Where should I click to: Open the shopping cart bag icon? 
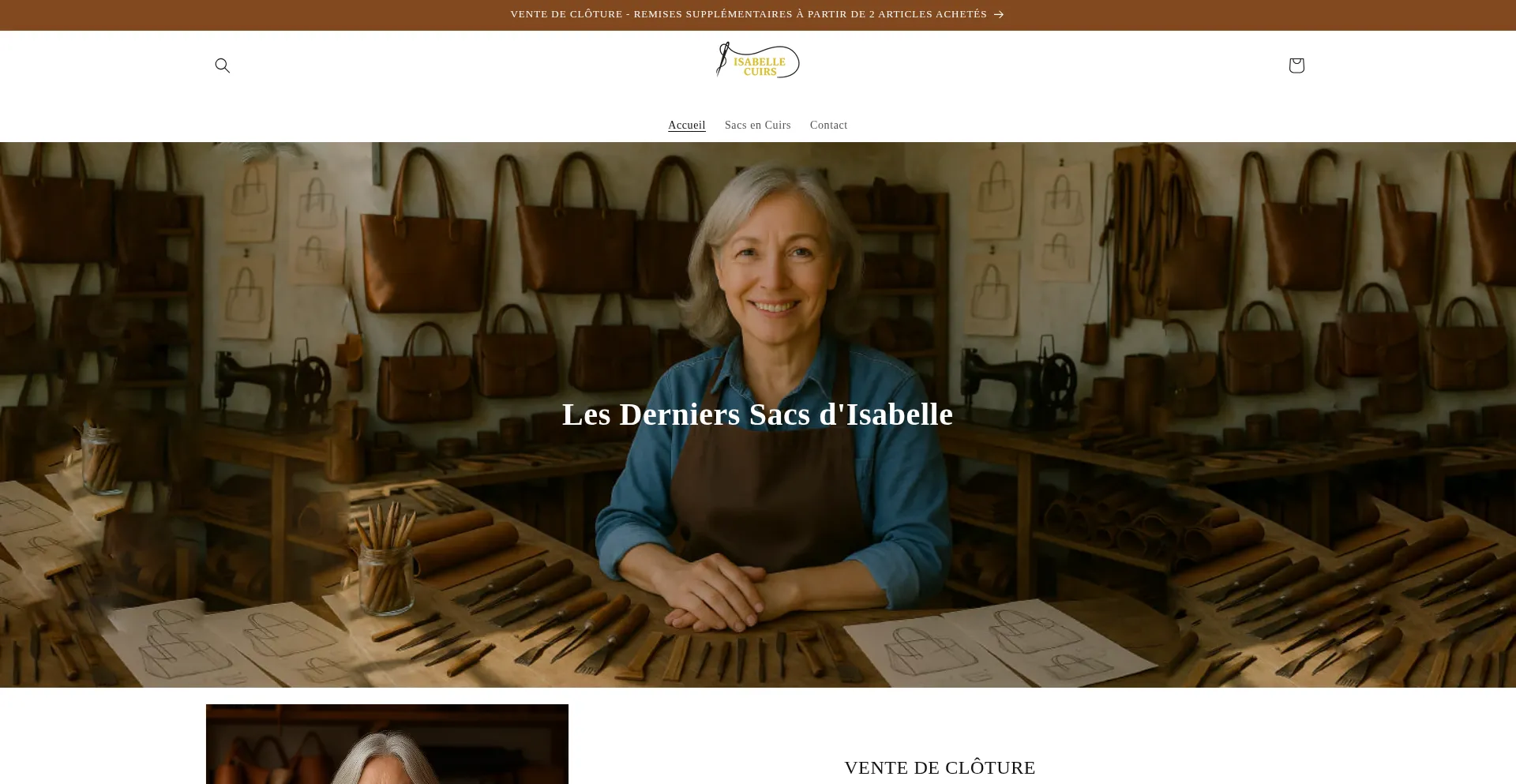[1296, 66]
